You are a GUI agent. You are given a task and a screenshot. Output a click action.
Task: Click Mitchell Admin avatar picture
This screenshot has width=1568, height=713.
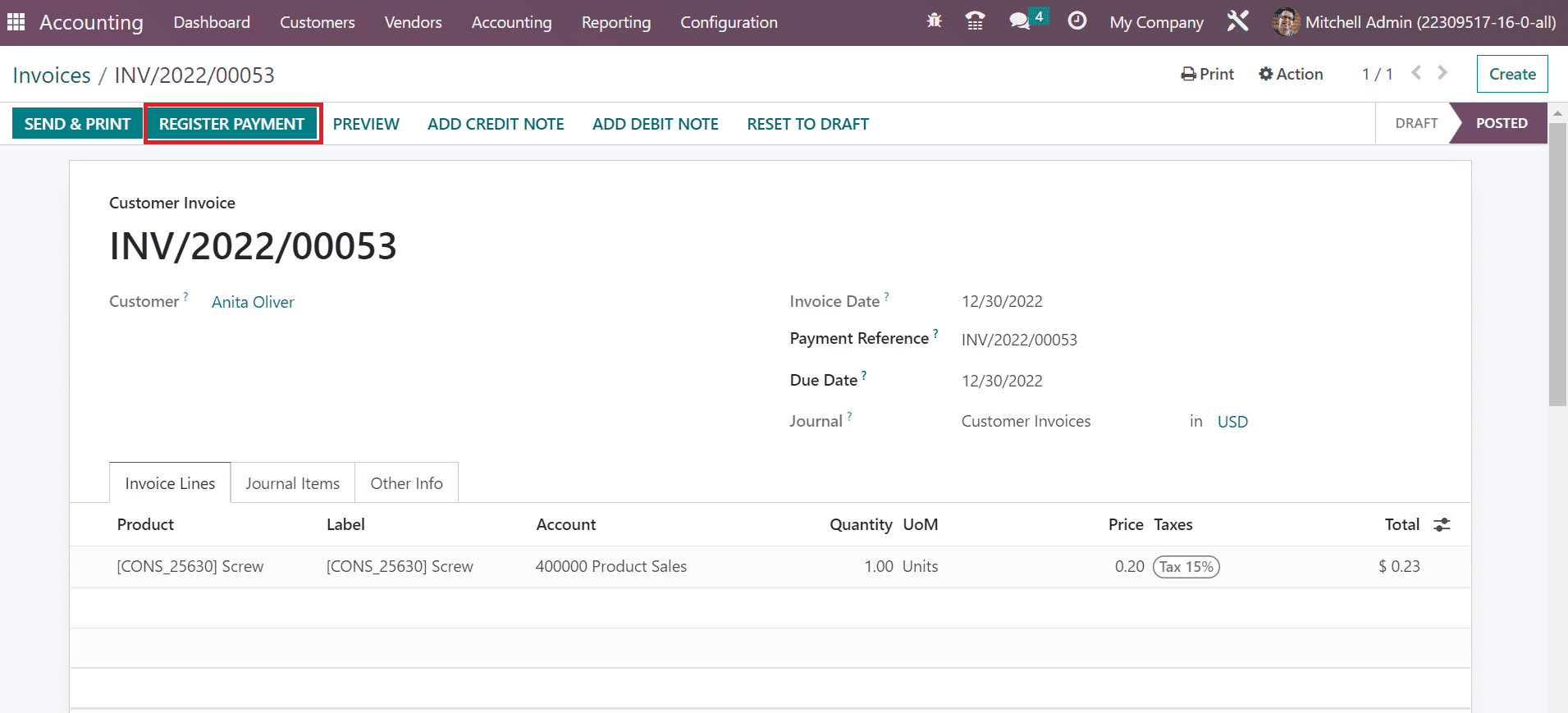(1286, 22)
